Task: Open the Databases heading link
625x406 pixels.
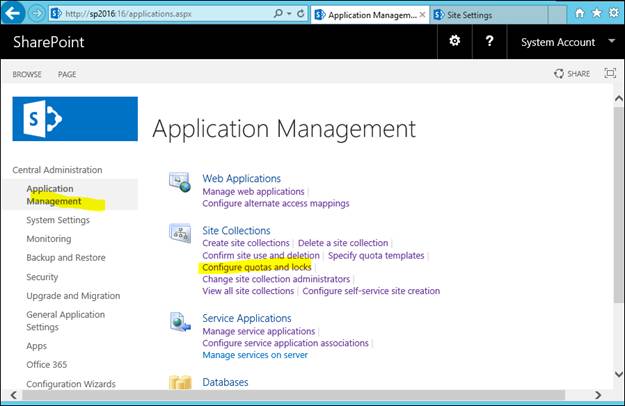Action: (225, 382)
